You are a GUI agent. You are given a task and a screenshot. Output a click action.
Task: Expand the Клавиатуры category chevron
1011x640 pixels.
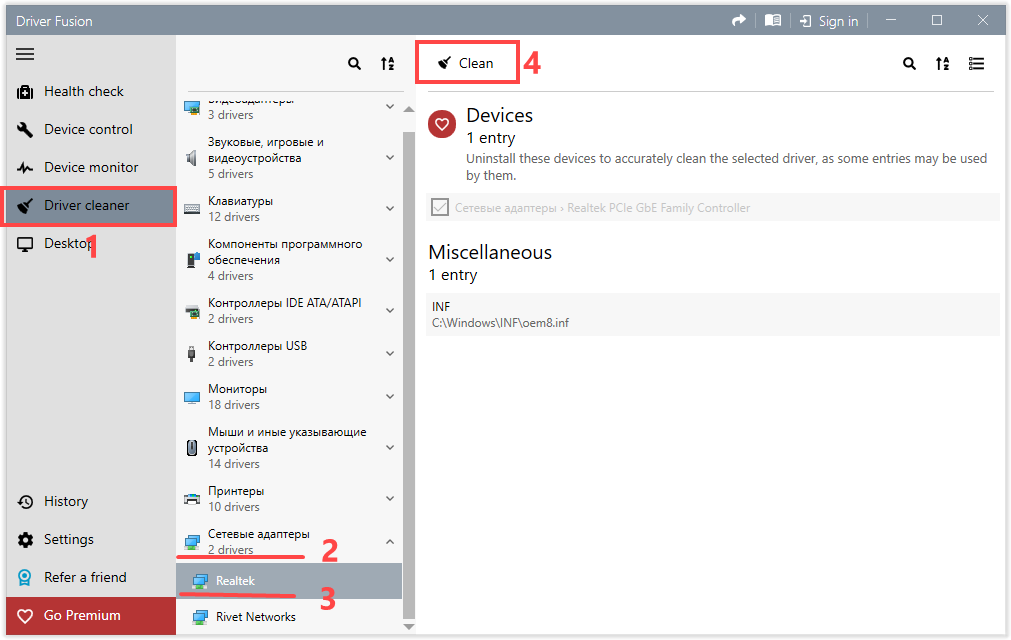(x=390, y=209)
